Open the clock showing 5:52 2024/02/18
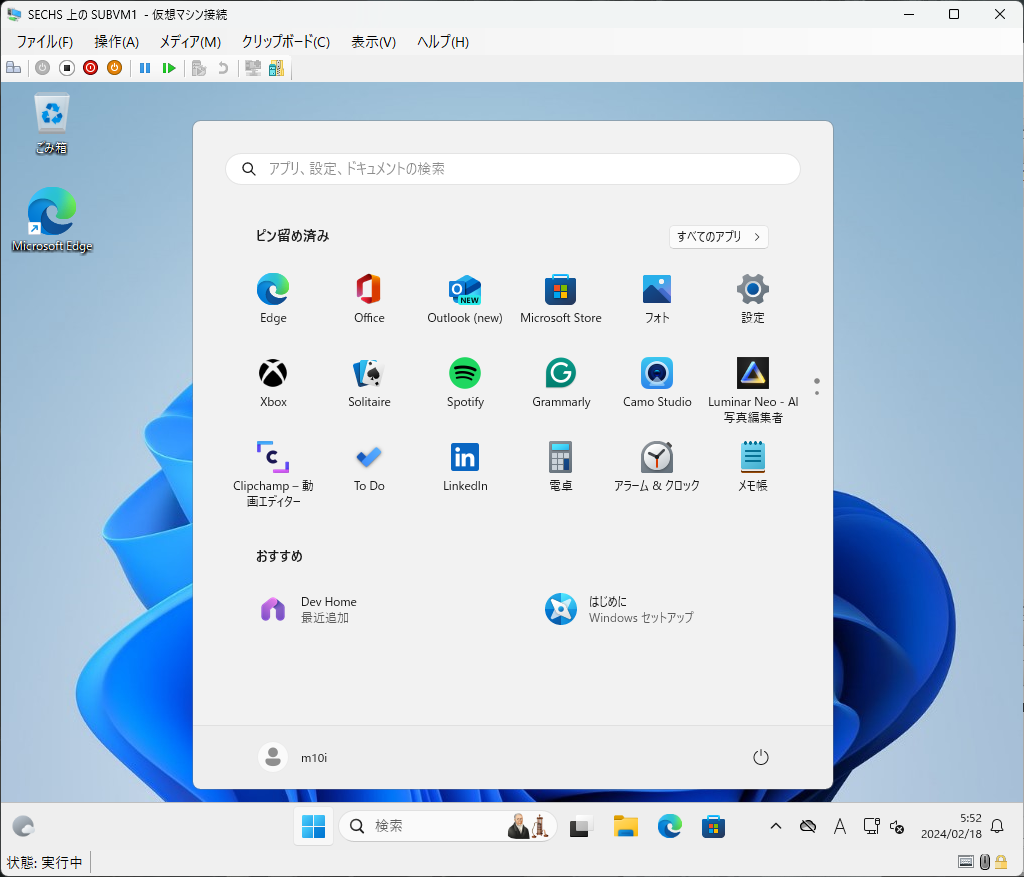Viewport: 1024px width, 877px height. pyautogui.click(x=951, y=826)
